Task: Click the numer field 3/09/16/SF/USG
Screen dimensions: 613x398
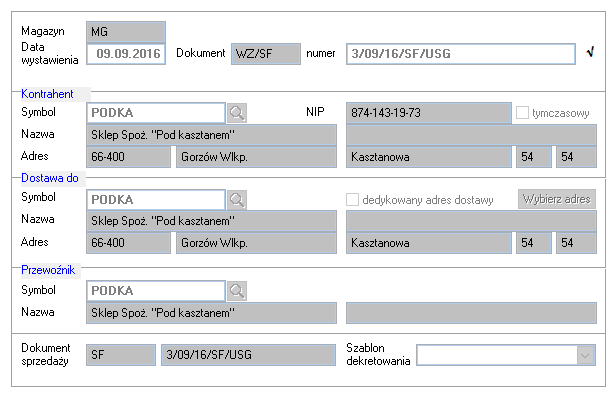Action: click(461, 54)
